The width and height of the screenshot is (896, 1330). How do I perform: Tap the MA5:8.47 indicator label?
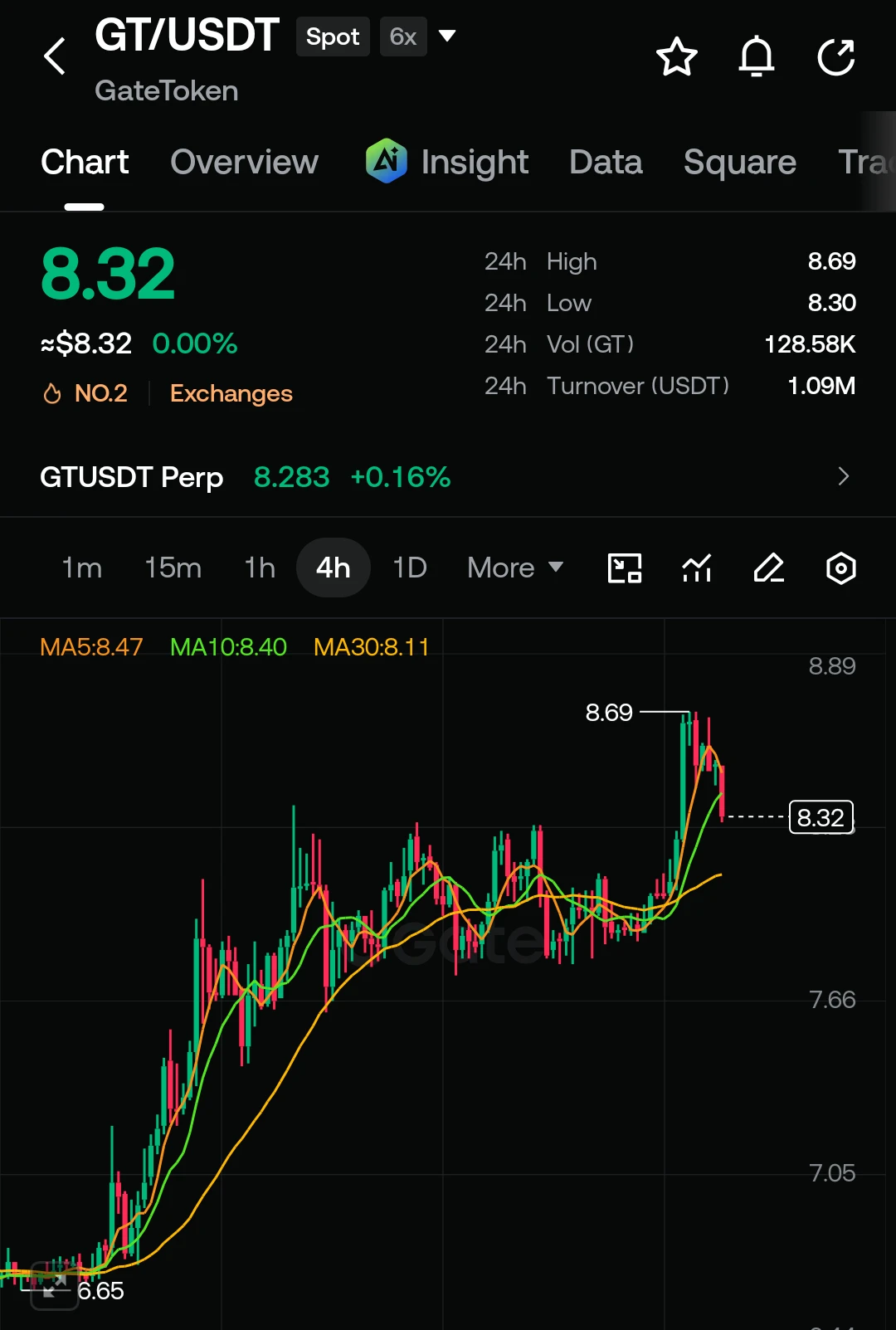tap(91, 647)
